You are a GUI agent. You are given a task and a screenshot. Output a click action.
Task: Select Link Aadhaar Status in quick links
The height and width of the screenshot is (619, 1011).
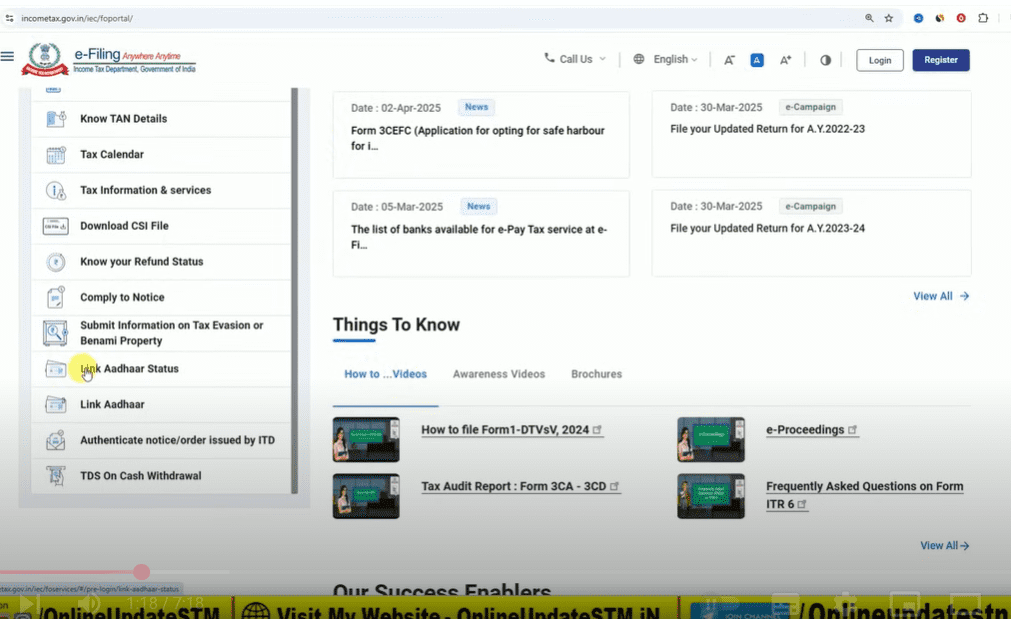[161, 369]
